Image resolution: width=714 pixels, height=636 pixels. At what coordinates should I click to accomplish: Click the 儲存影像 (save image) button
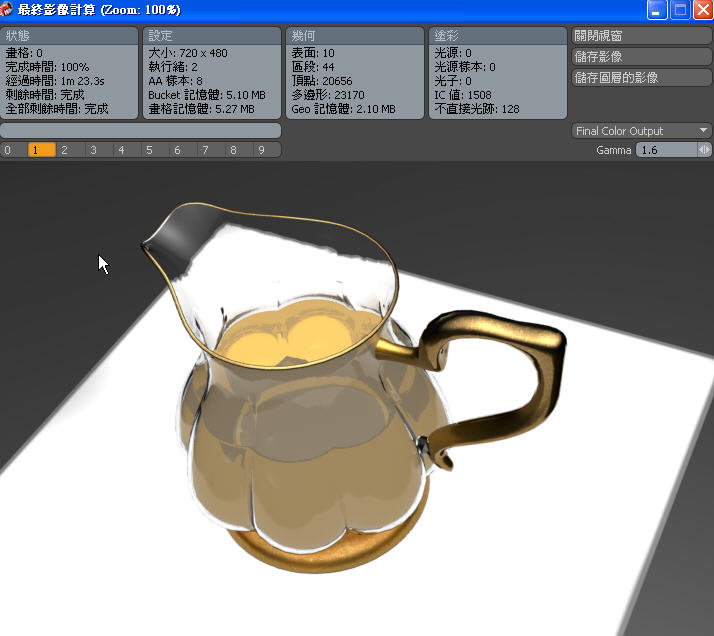pyautogui.click(x=641, y=56)
